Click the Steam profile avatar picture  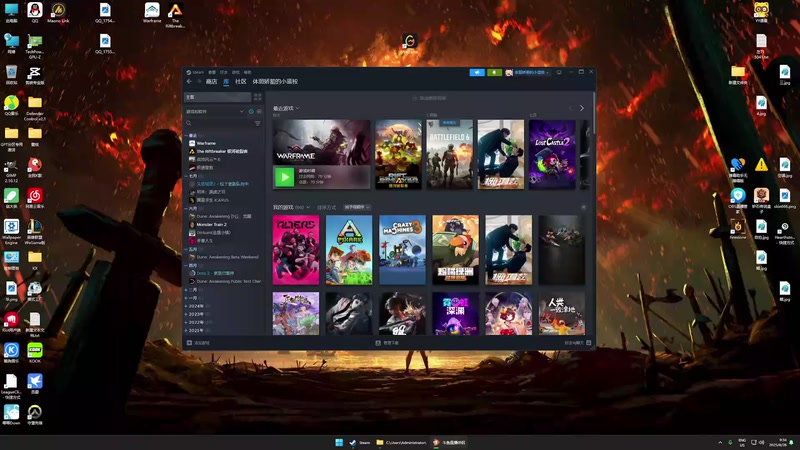[x=509, y=72]
